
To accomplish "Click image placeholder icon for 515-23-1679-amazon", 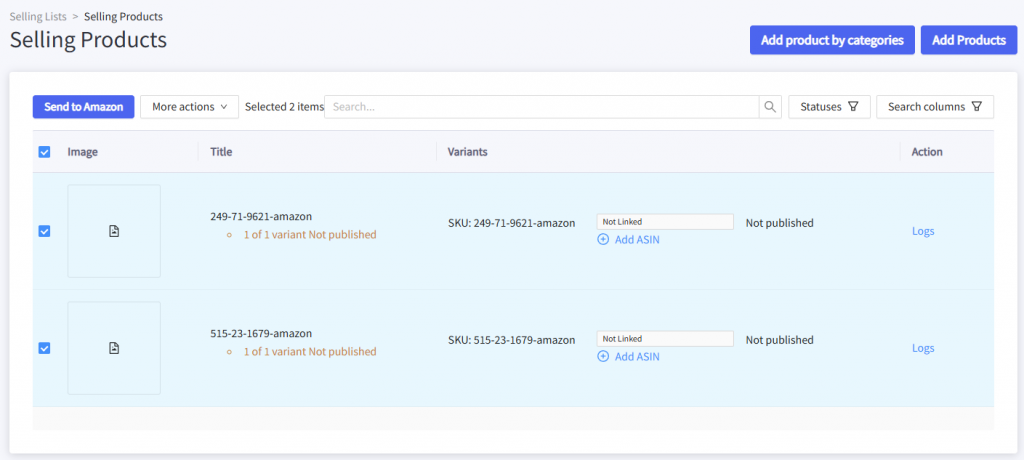I will tap(114, 348).
